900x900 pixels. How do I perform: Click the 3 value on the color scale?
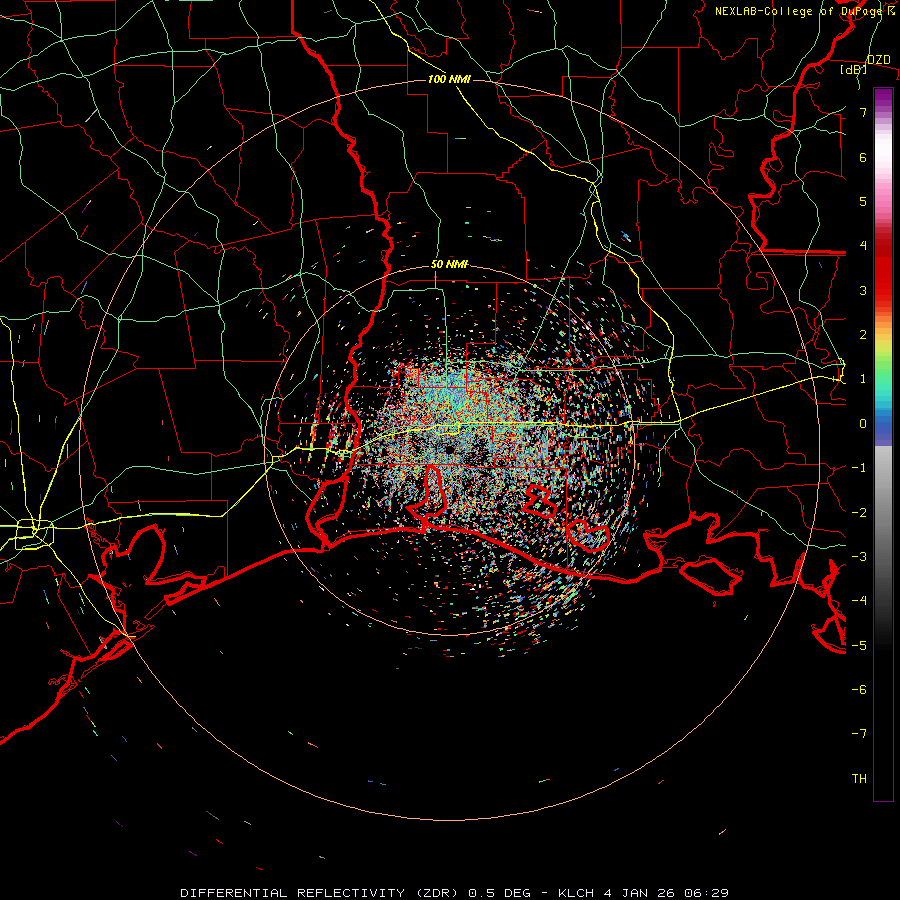[x=863, y=290]
